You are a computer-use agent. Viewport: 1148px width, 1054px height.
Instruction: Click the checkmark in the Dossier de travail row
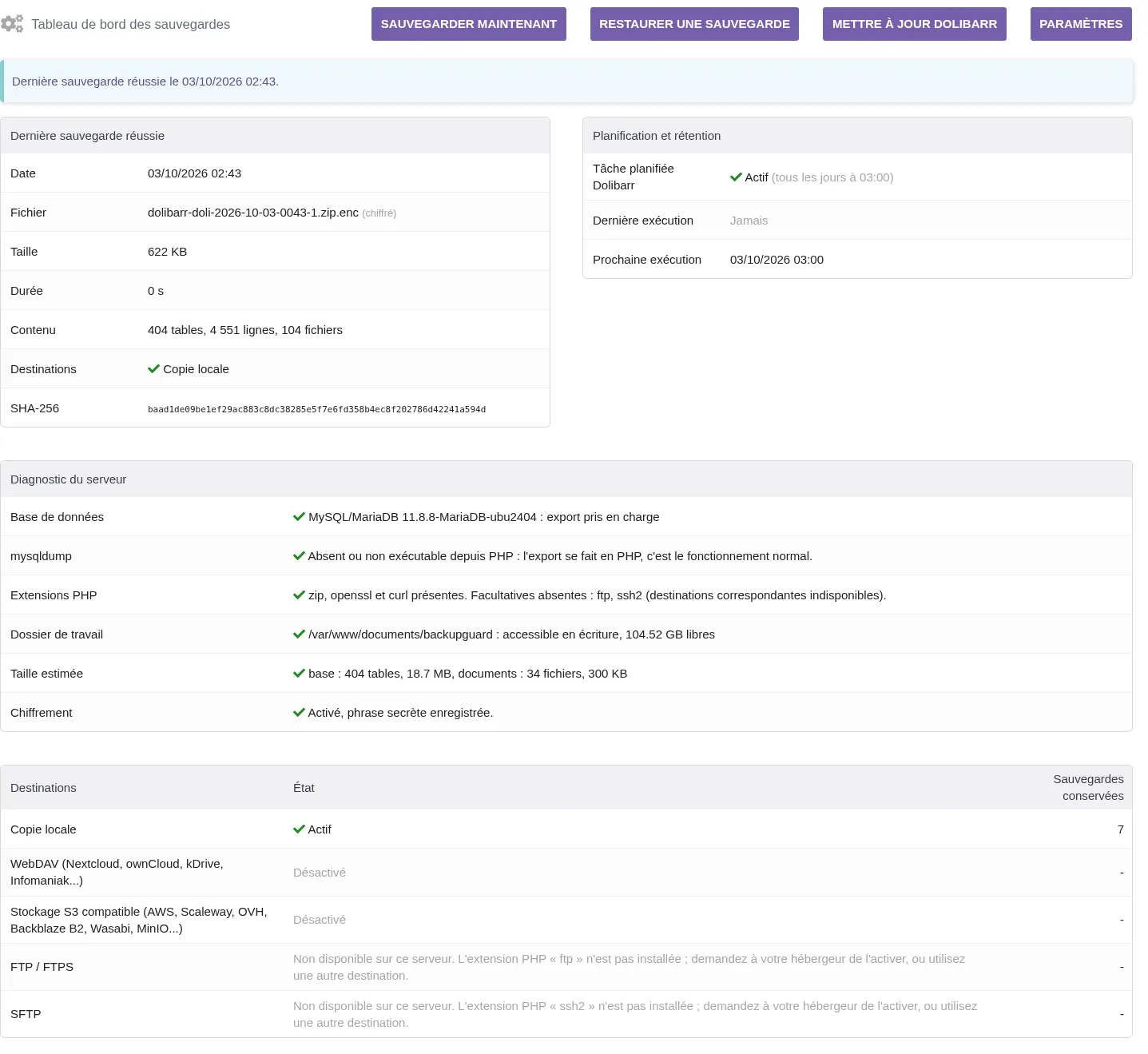pyautogui.click(x=299, y=634)
